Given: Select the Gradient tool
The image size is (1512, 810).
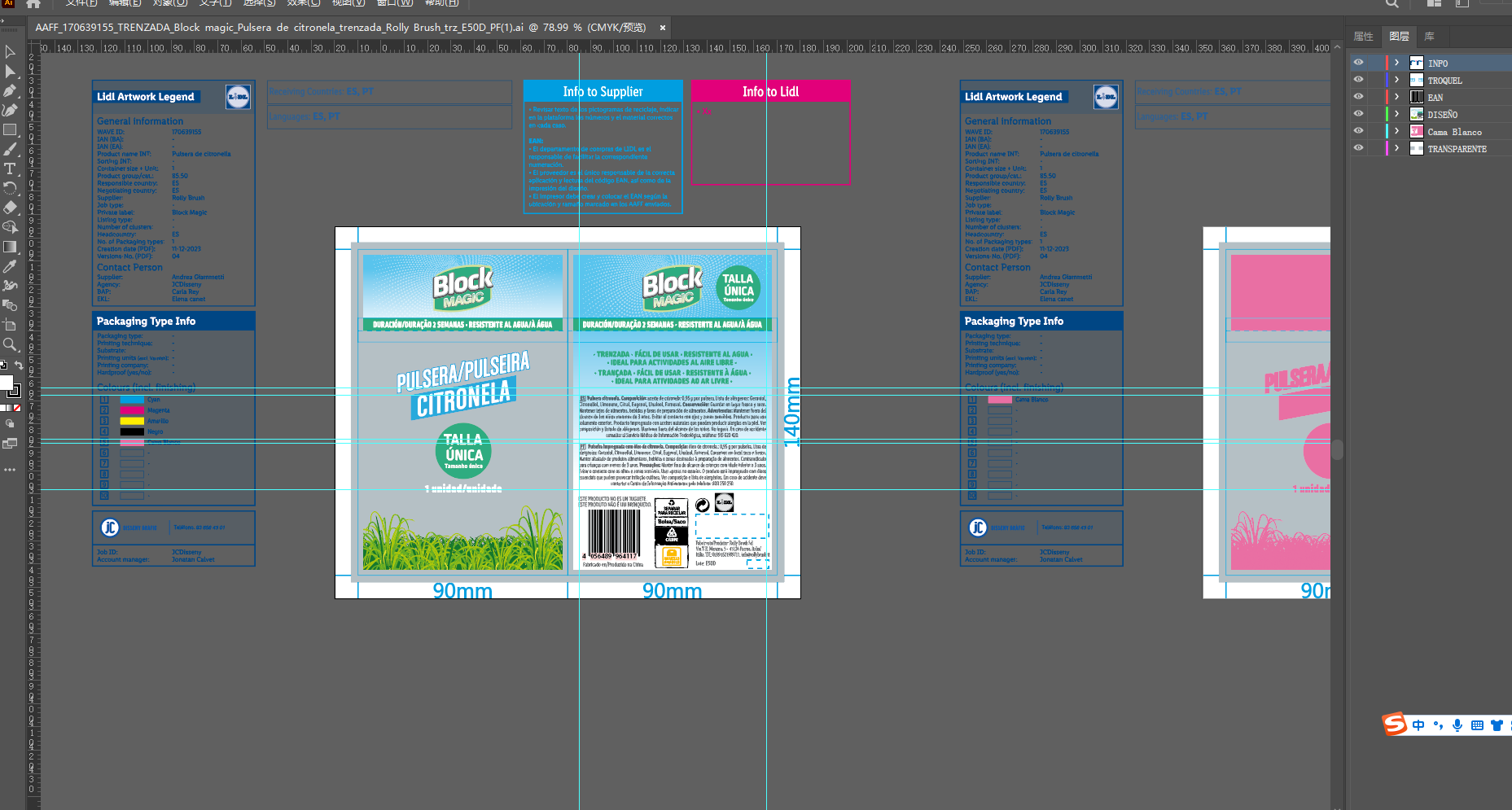Looking at the screenshot, I should [10, 247].
